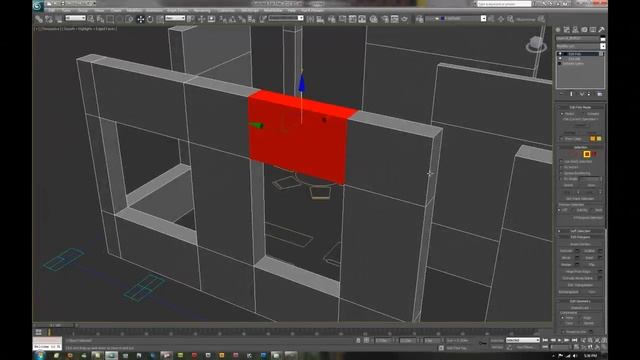The image size is (640, 360).
Task: Click the time slider handle
Action: click(55, 325)
